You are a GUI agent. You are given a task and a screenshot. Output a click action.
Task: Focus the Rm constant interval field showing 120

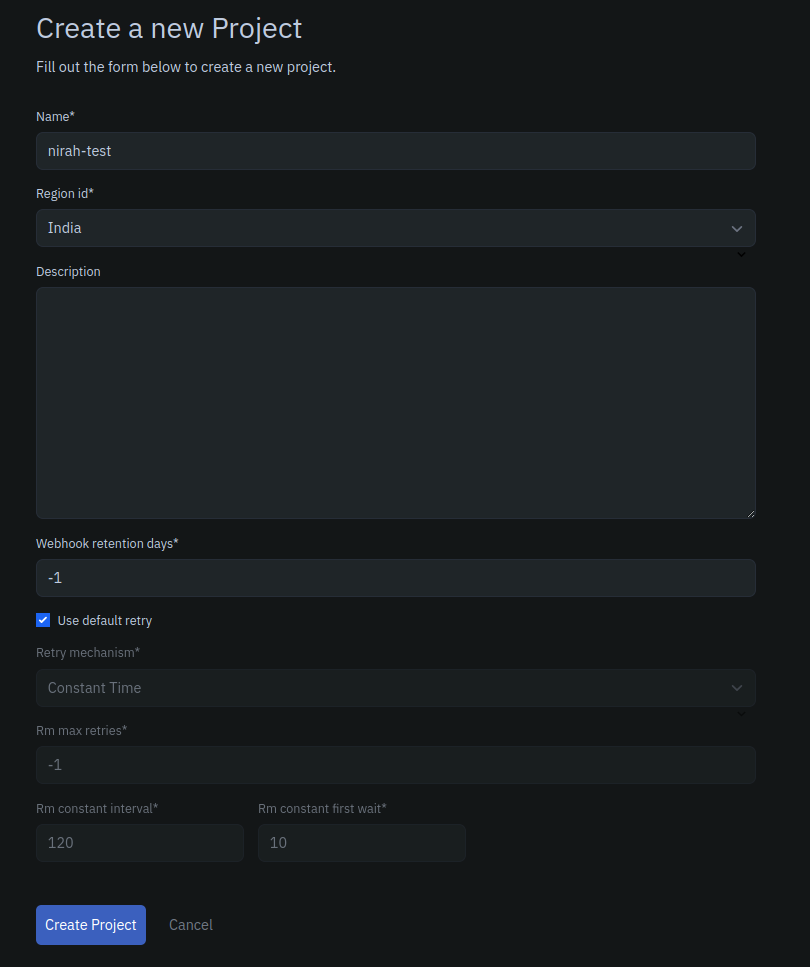pos(139,842)
